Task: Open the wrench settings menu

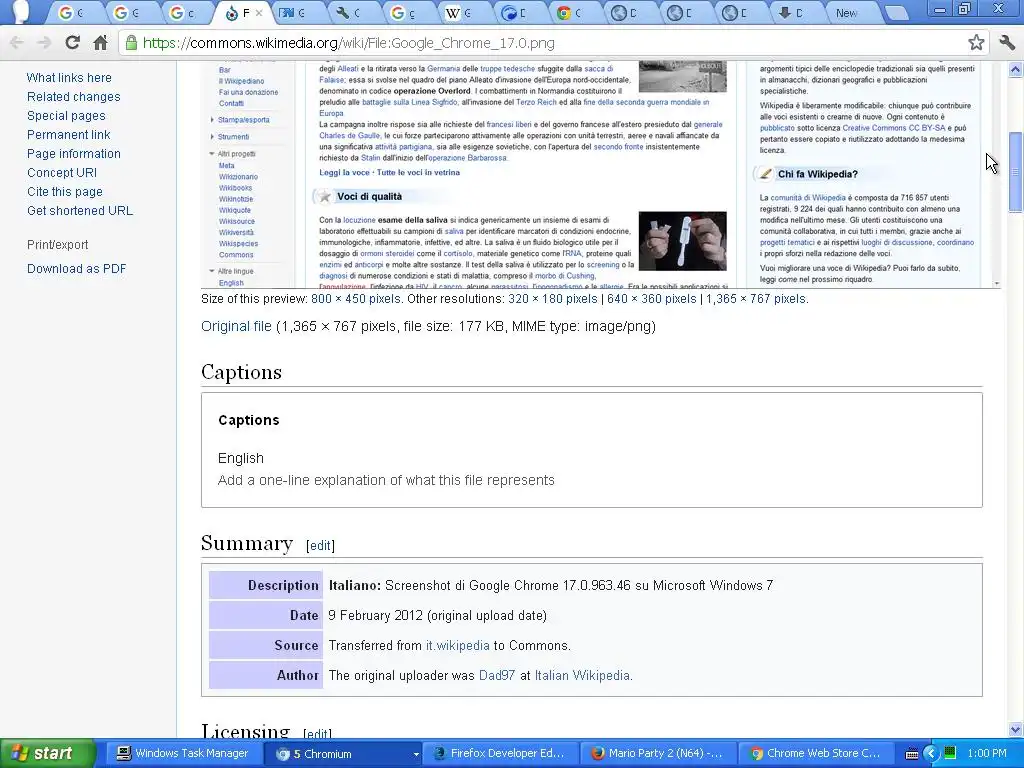Action: point(1006,43)
